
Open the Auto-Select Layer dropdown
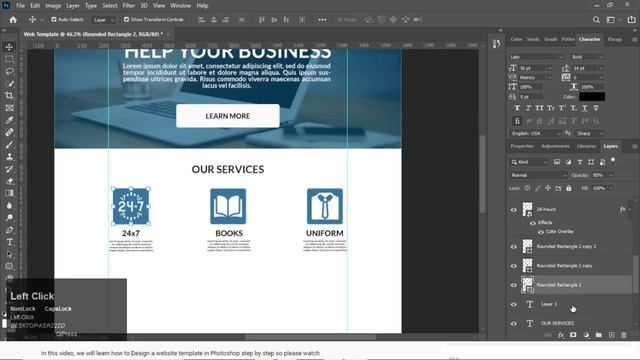coord(104,20)
